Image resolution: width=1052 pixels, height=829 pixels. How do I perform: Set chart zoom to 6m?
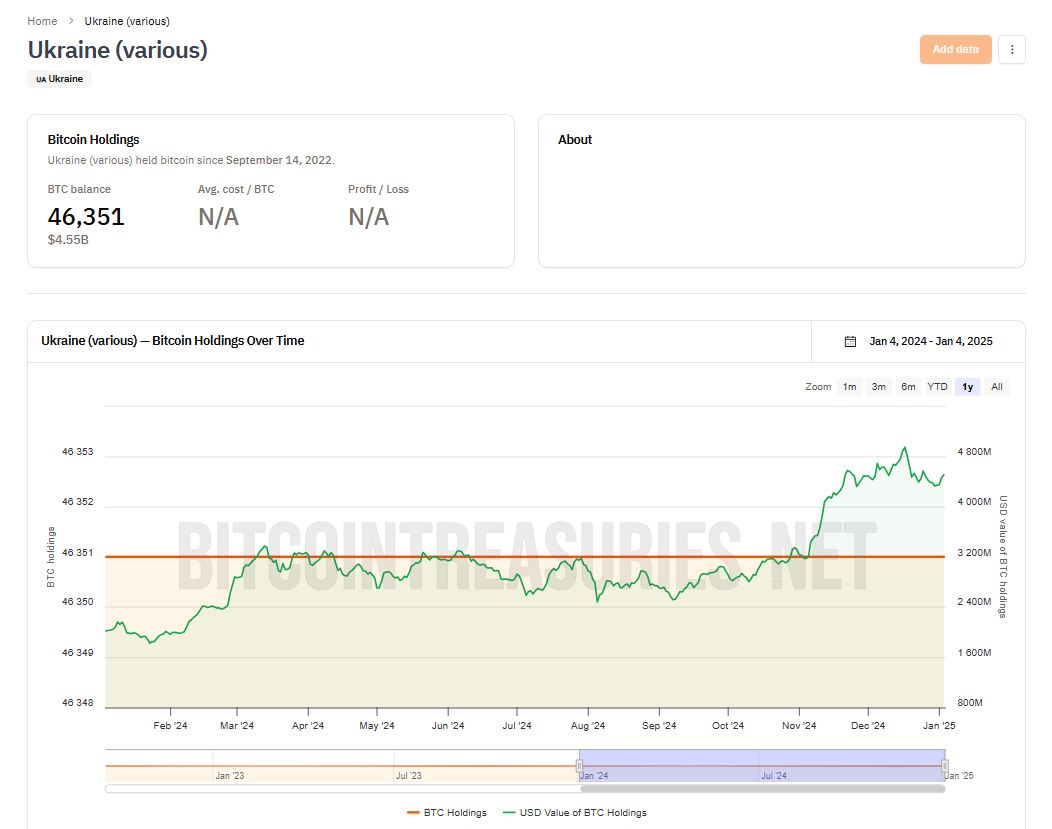pyautogui.click(x=908, y=387)
